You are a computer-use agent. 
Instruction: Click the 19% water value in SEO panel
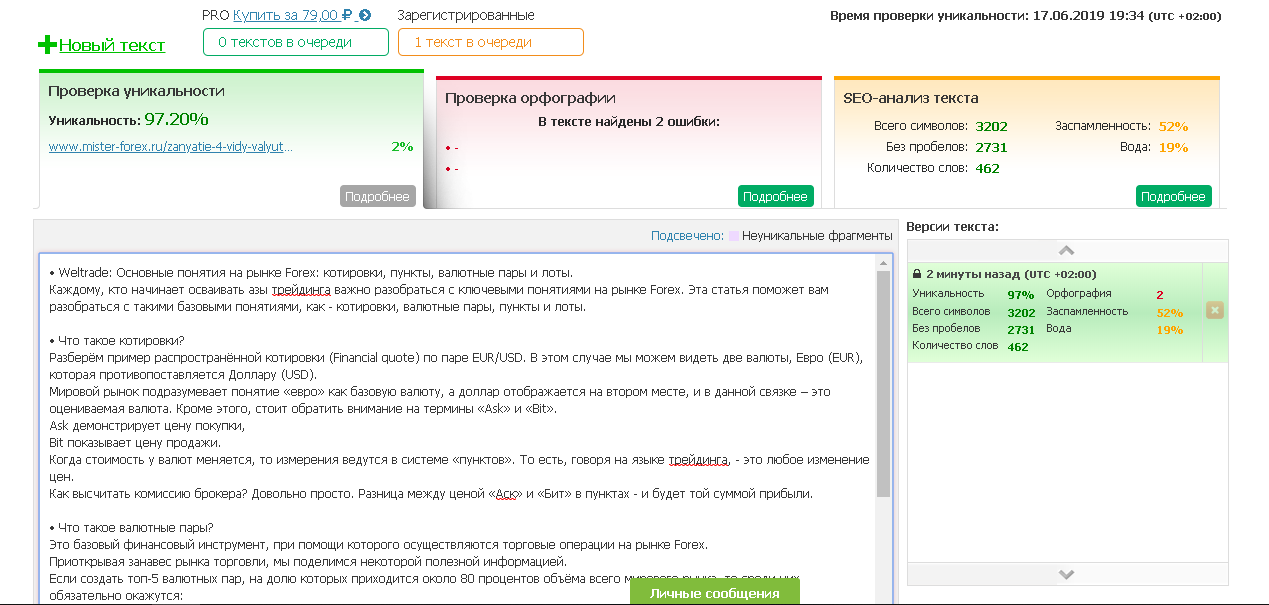[x=1173, y=147]
